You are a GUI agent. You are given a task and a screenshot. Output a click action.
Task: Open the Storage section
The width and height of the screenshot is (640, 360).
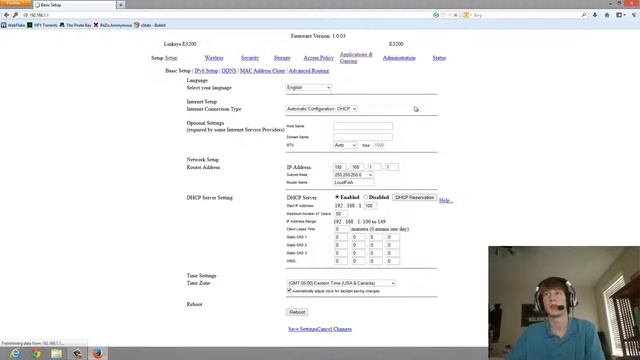(282, 58)
